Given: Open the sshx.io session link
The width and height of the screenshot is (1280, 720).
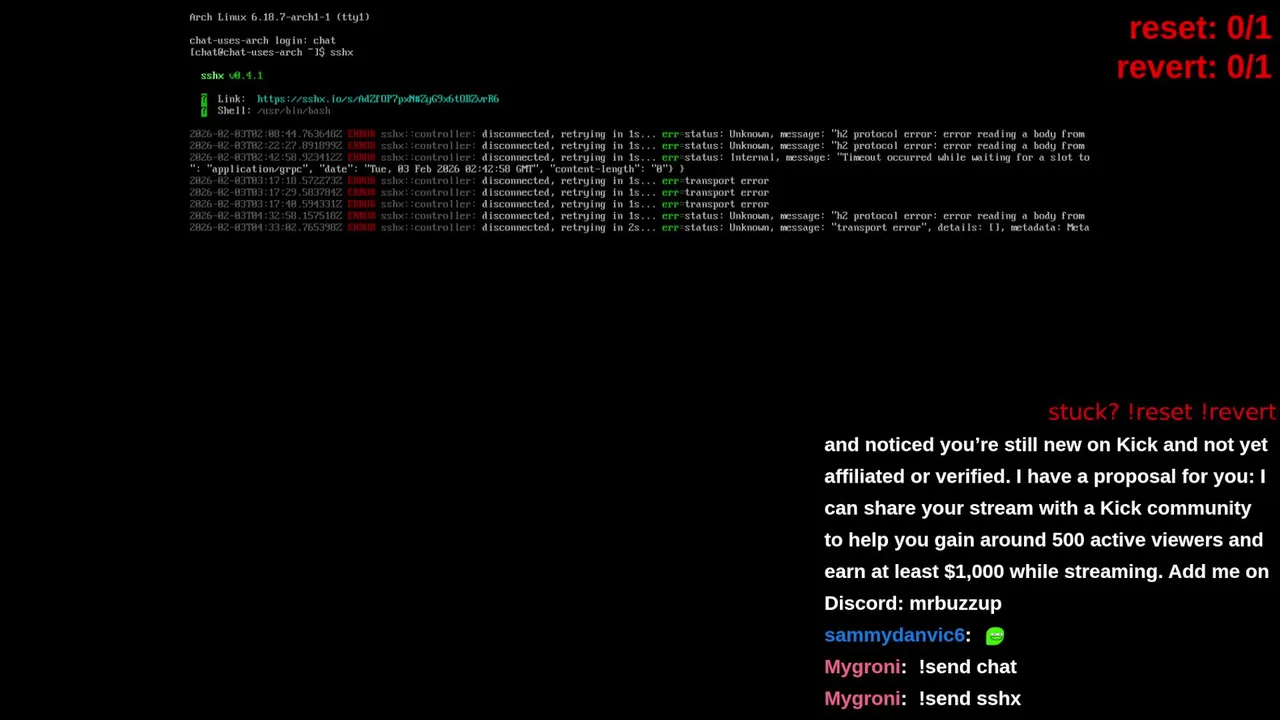Looking at the screenshot, I should [377, 99].
